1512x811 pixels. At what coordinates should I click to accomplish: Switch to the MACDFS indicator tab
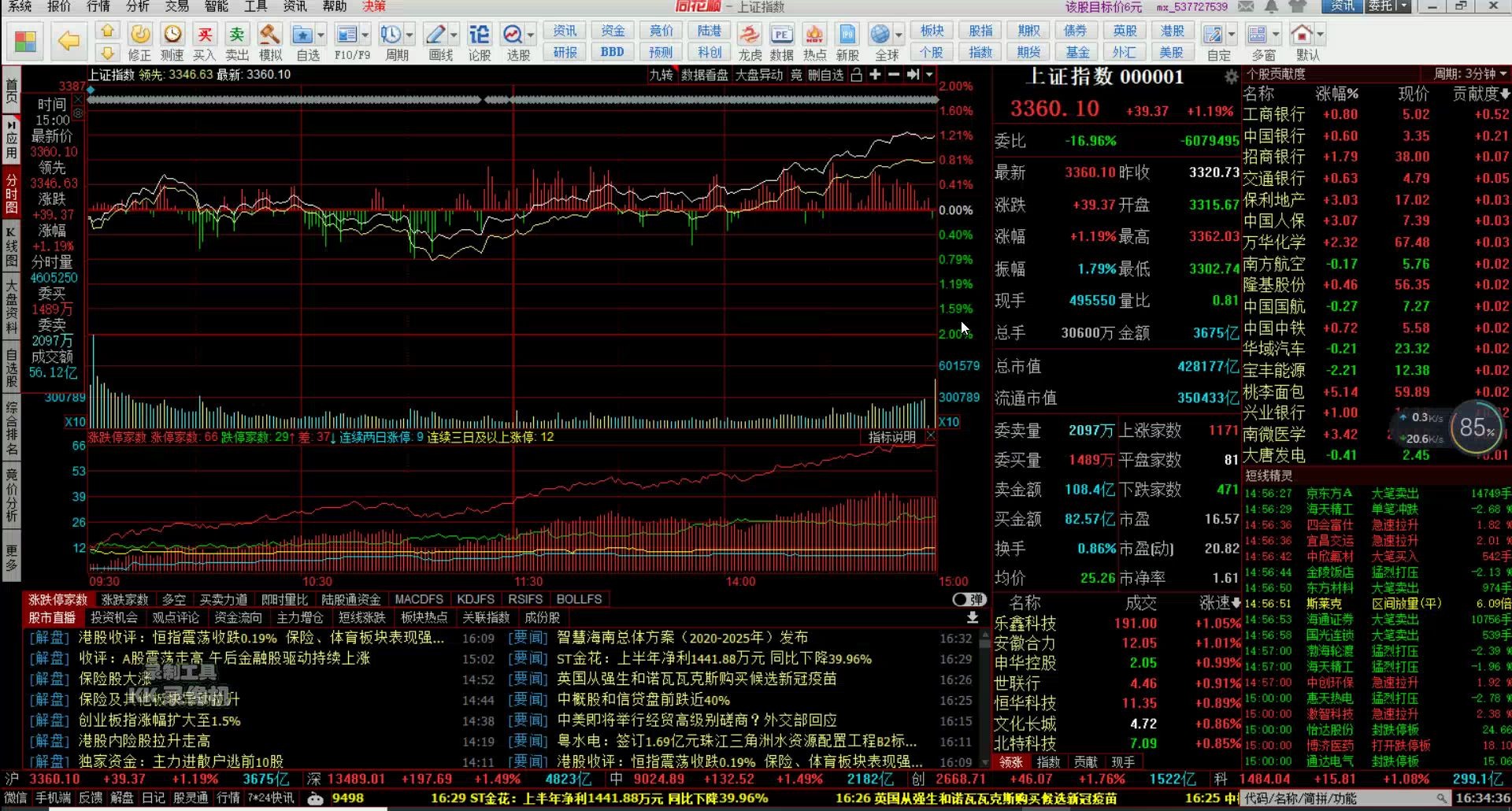point(419,599)
